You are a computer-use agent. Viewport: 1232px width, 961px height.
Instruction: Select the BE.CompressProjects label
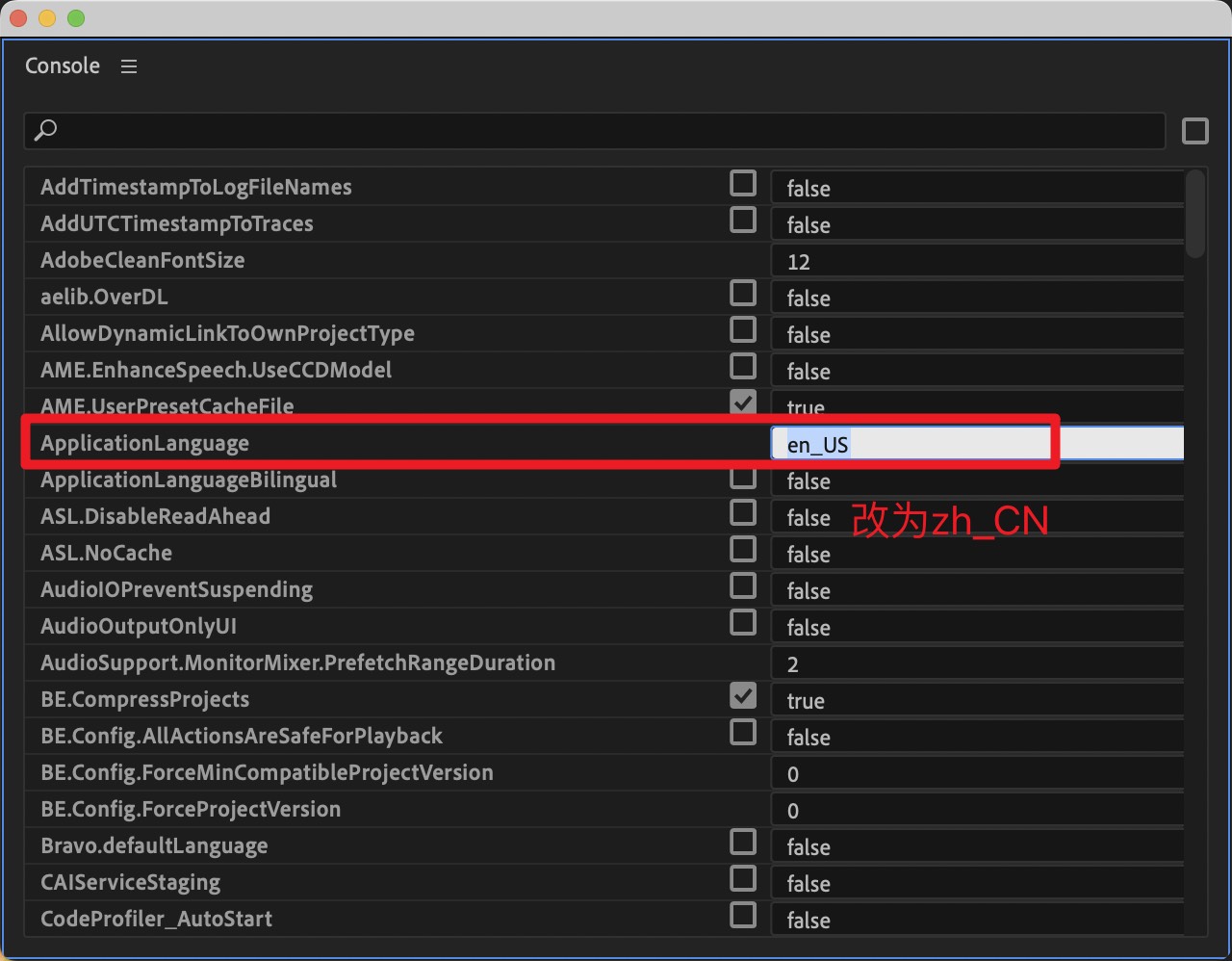[x=144, y=699]
